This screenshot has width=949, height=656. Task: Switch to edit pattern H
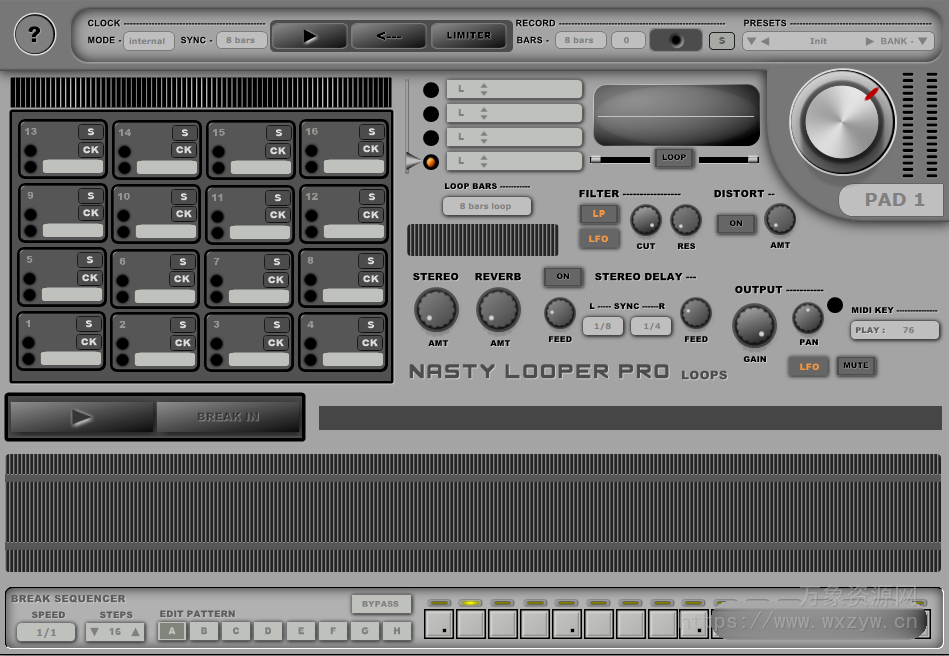pyautogui.click(x=396, y=631)
